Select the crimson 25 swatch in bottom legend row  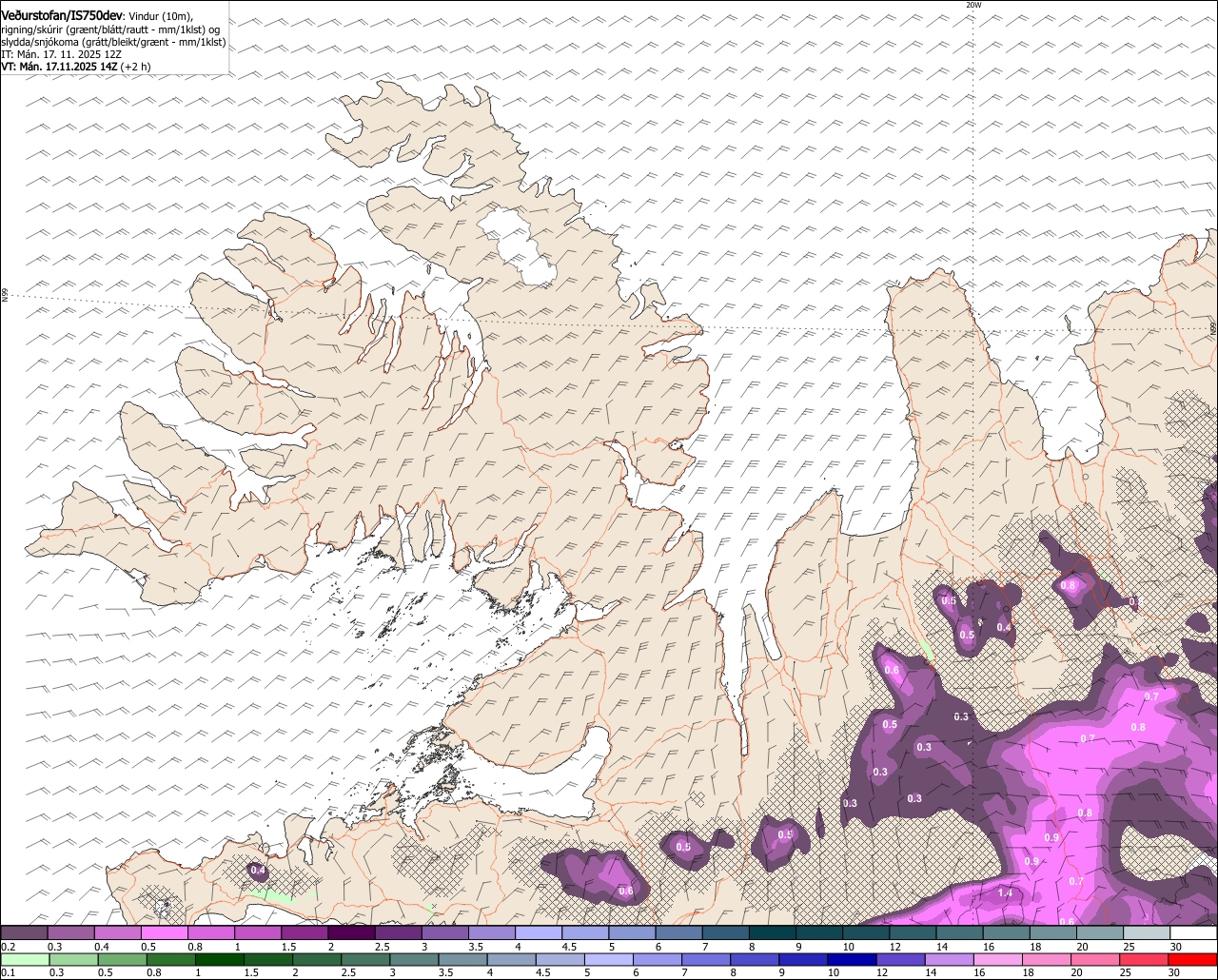tap(1145, 959)
